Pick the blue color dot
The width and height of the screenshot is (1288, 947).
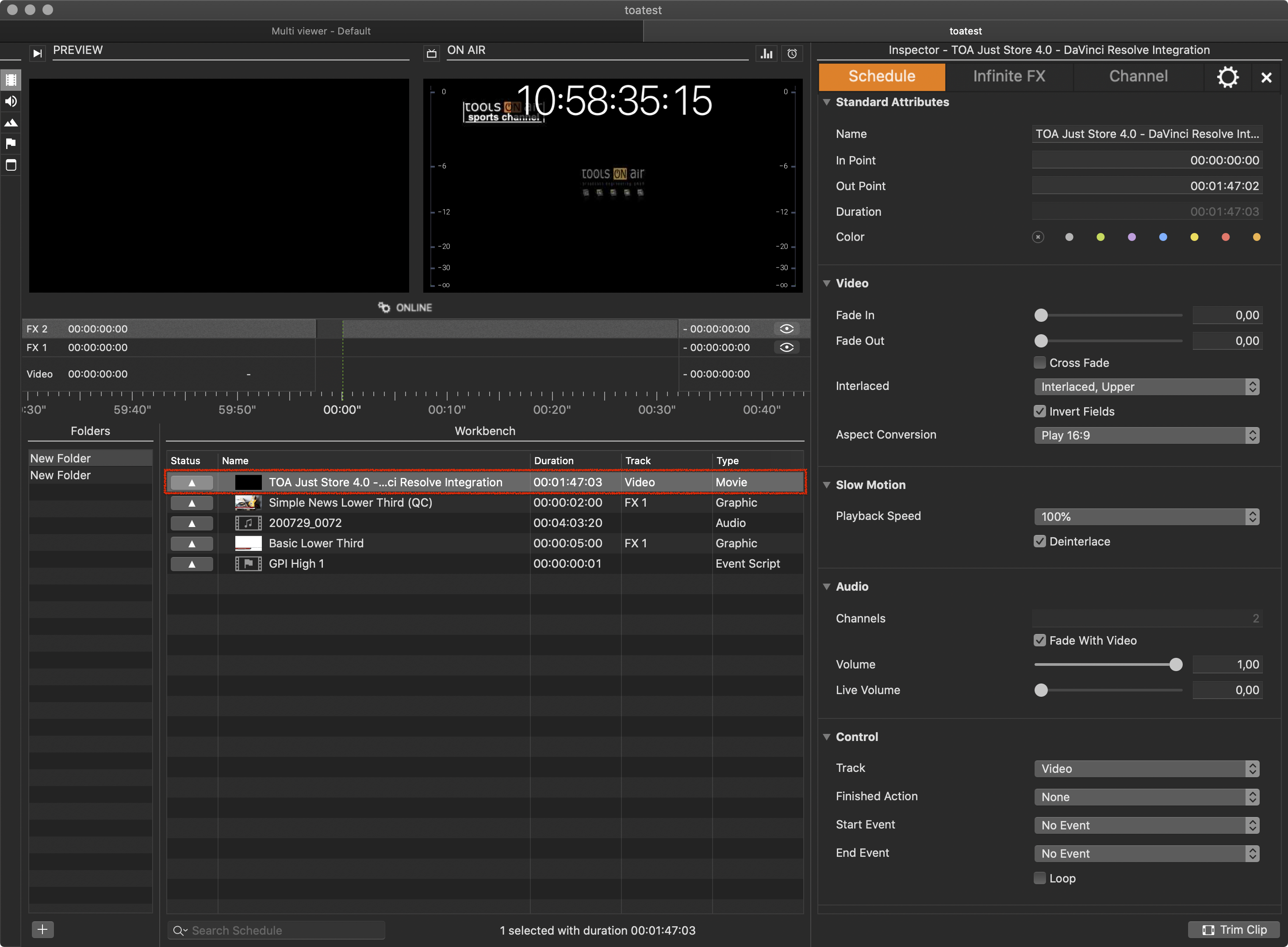(1163, 237)
